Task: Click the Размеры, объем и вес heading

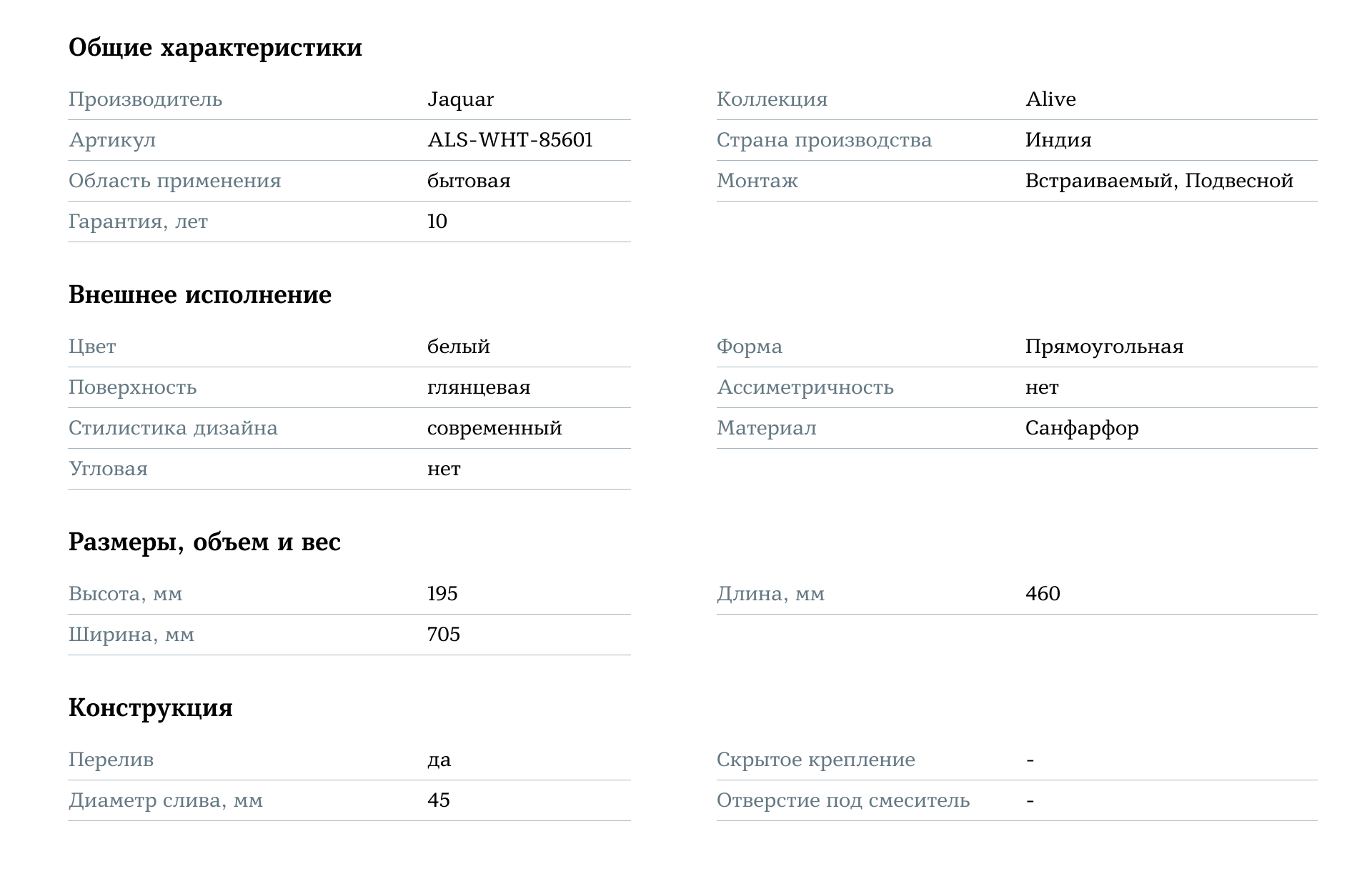Action: [x=204, y=542]
